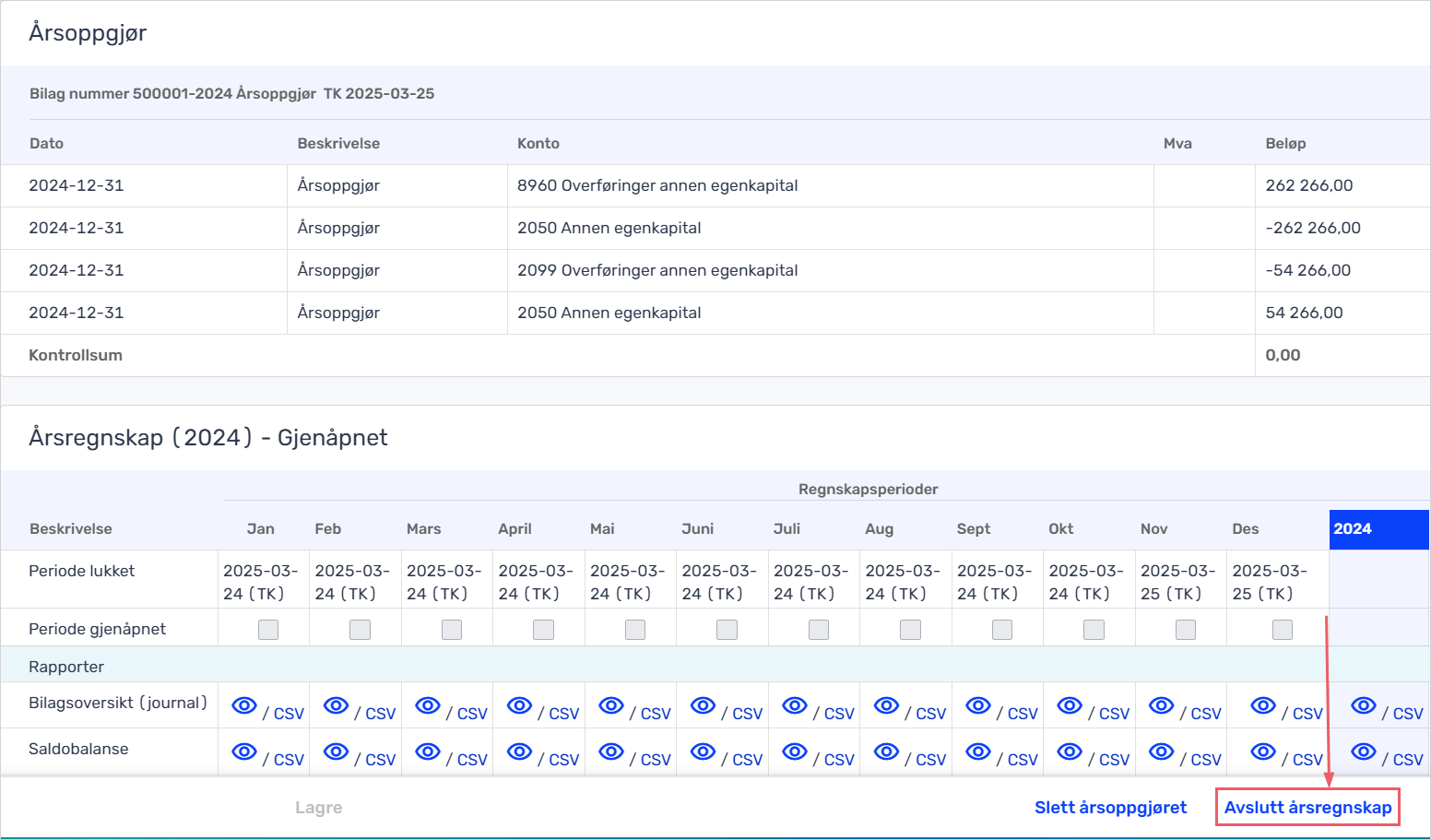View Saldobalanse report for Okt
This screenshot has width=1431, height=840.
click(1070, 751)
